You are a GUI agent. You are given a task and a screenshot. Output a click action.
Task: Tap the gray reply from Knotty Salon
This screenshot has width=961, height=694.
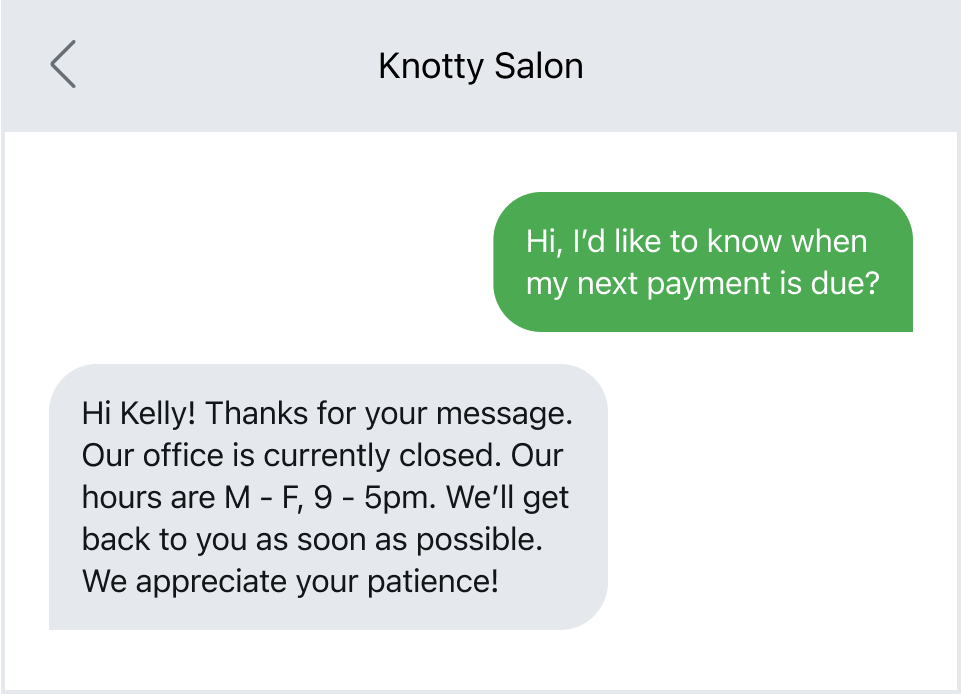tap(327, 497)
